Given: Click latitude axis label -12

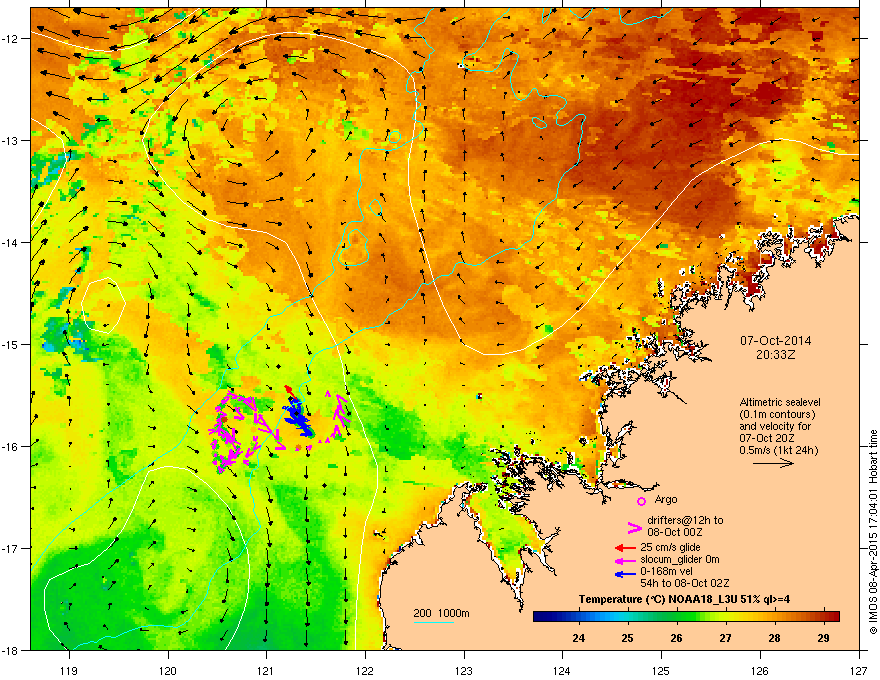Looking at the screenshot, I should tap(10, 38).
